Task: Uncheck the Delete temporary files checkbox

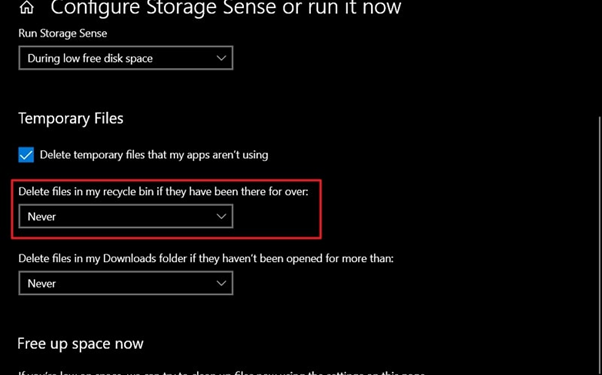Action: [26, 155]
